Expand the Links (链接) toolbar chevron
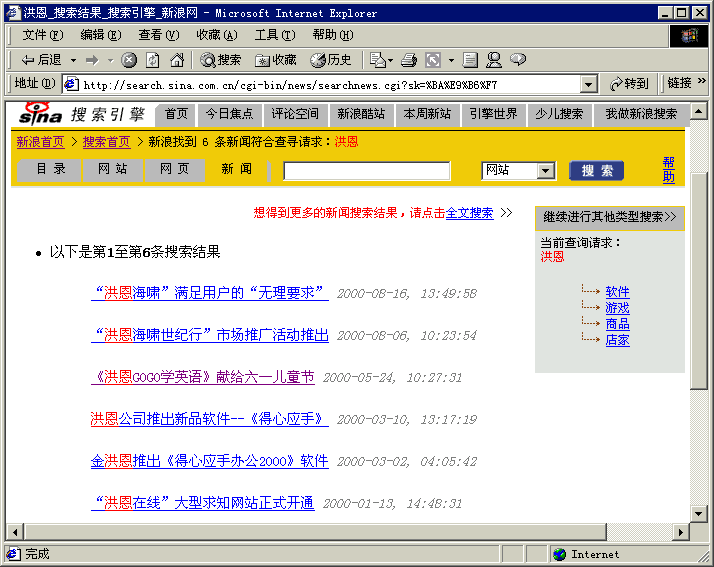This screenshot has width=714, height=567. pyautogui.click(x=702, y=81)
